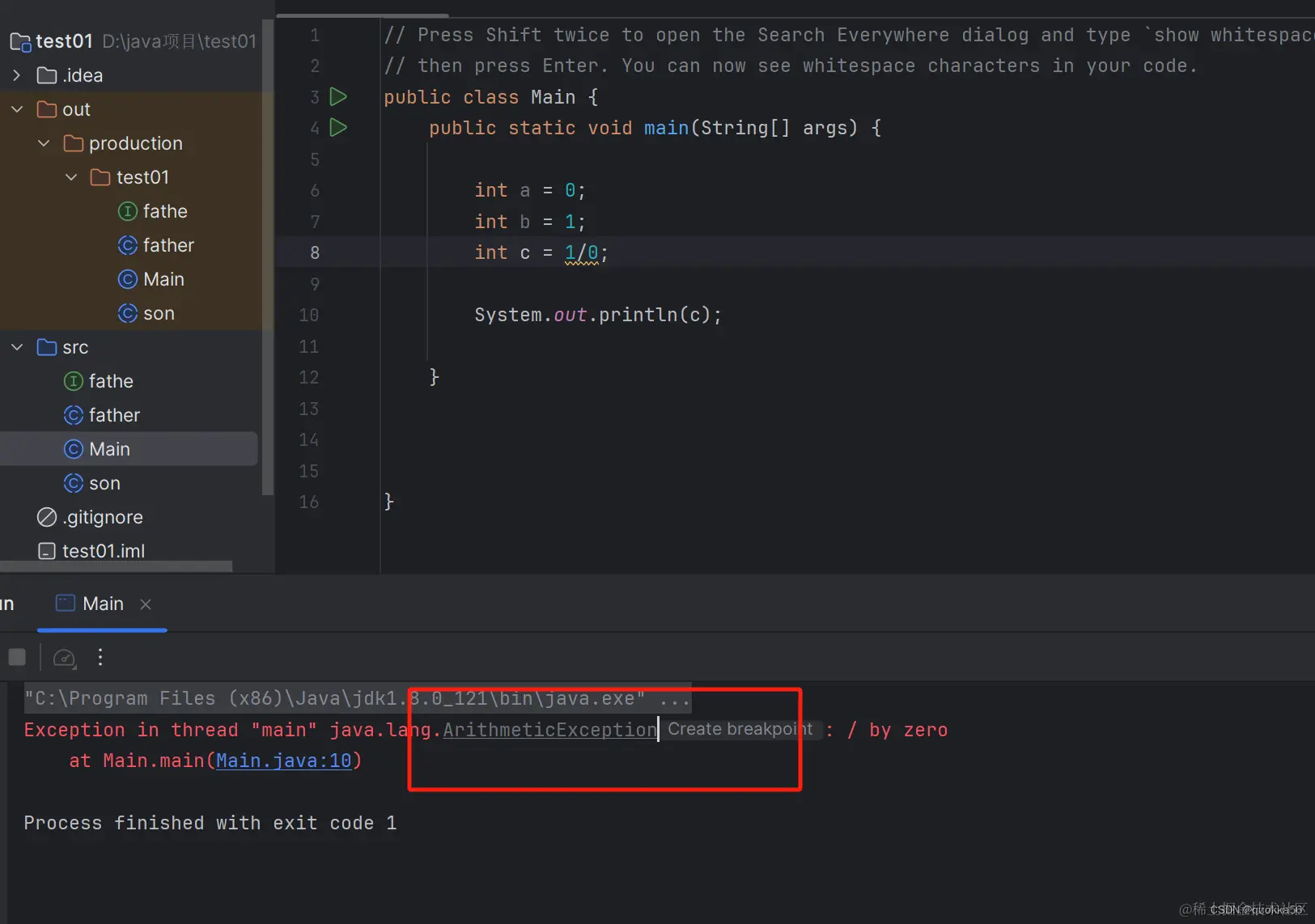Open father class under src
1315x924 pixels.
102,415
